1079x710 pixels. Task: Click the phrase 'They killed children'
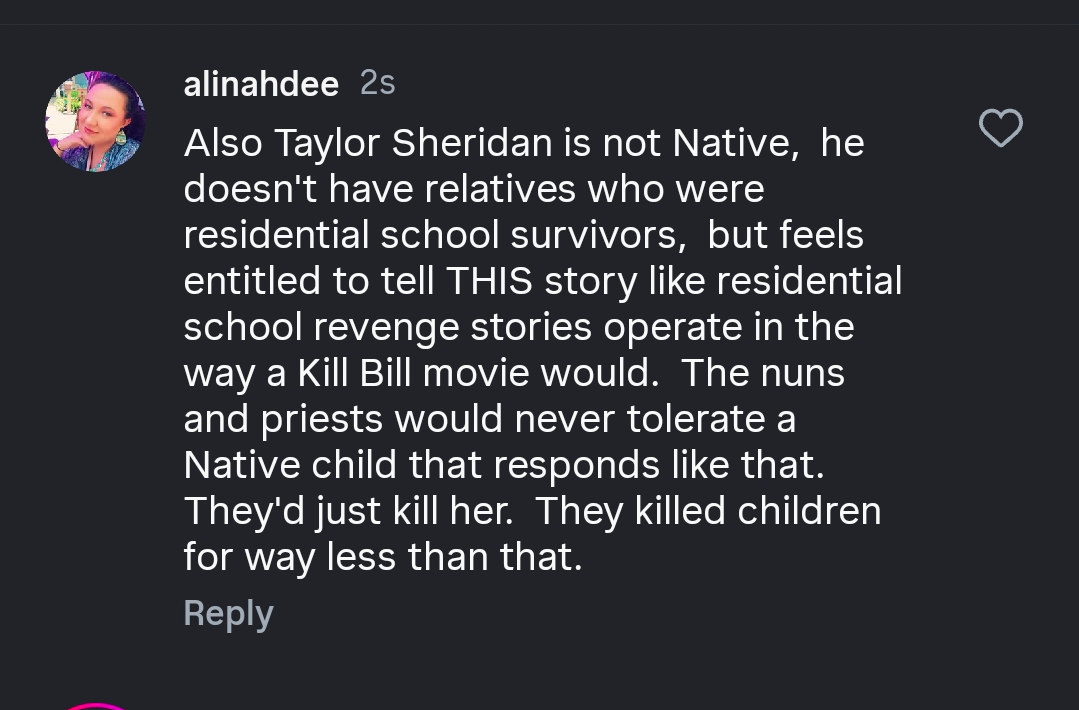pyautogui.click(x=708, y=511)
